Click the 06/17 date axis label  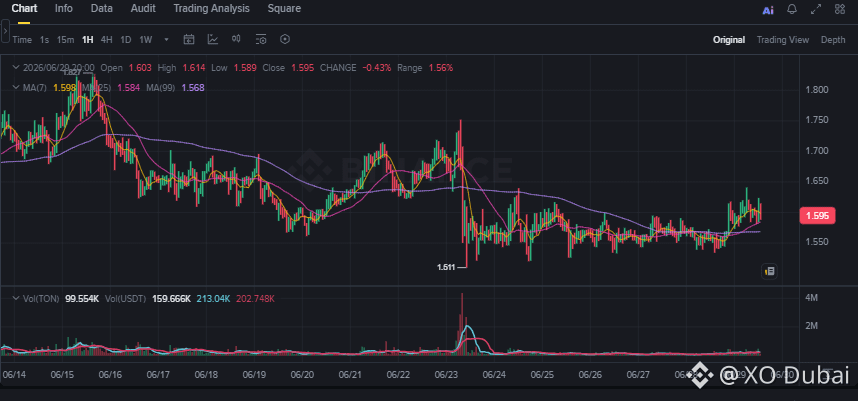coord(159,375)
